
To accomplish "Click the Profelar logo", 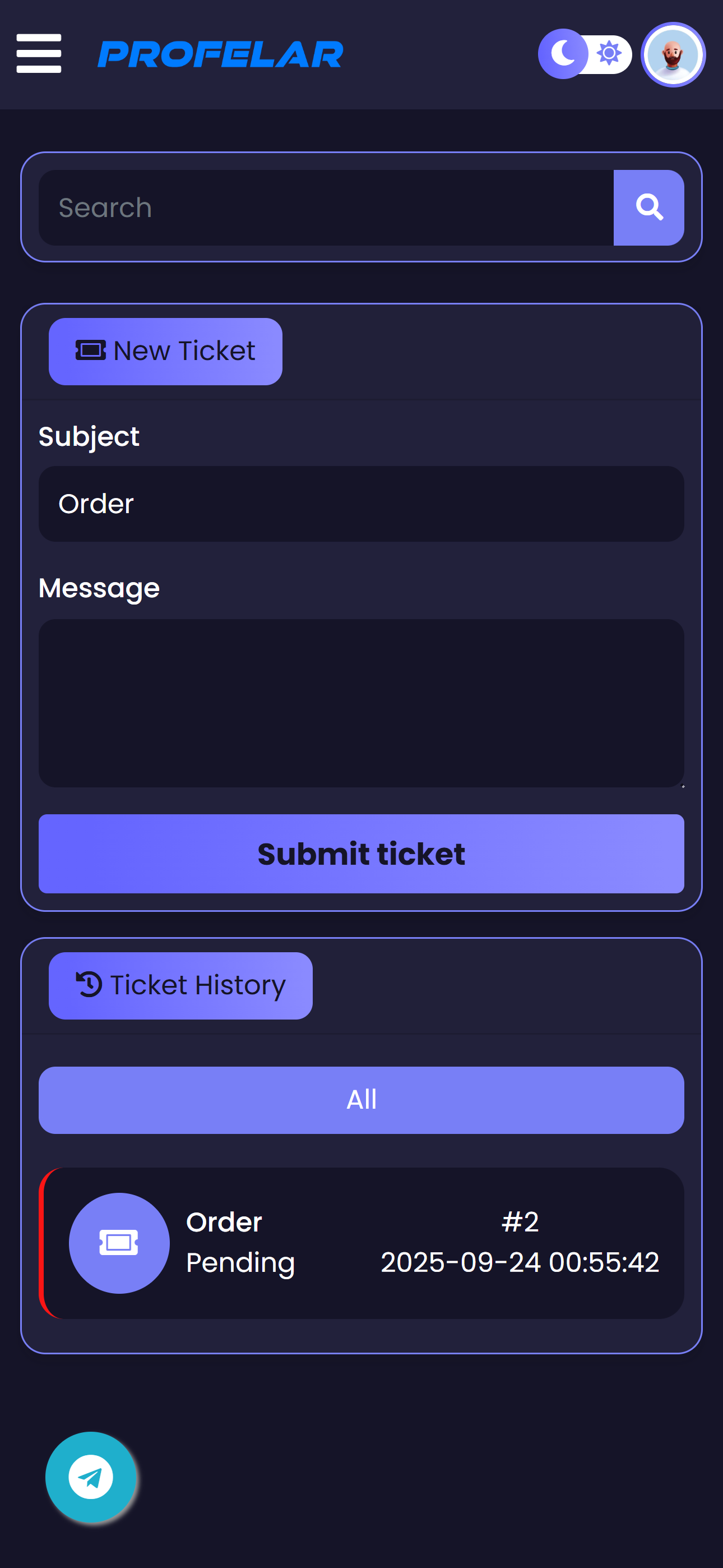I will coord(220,54).
